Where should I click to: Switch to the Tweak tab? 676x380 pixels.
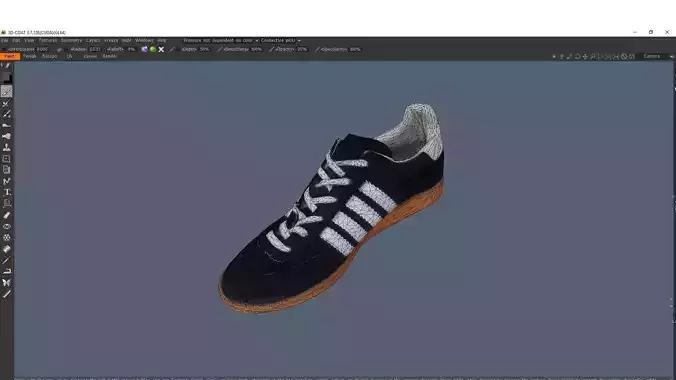click(x=29, y=57)
